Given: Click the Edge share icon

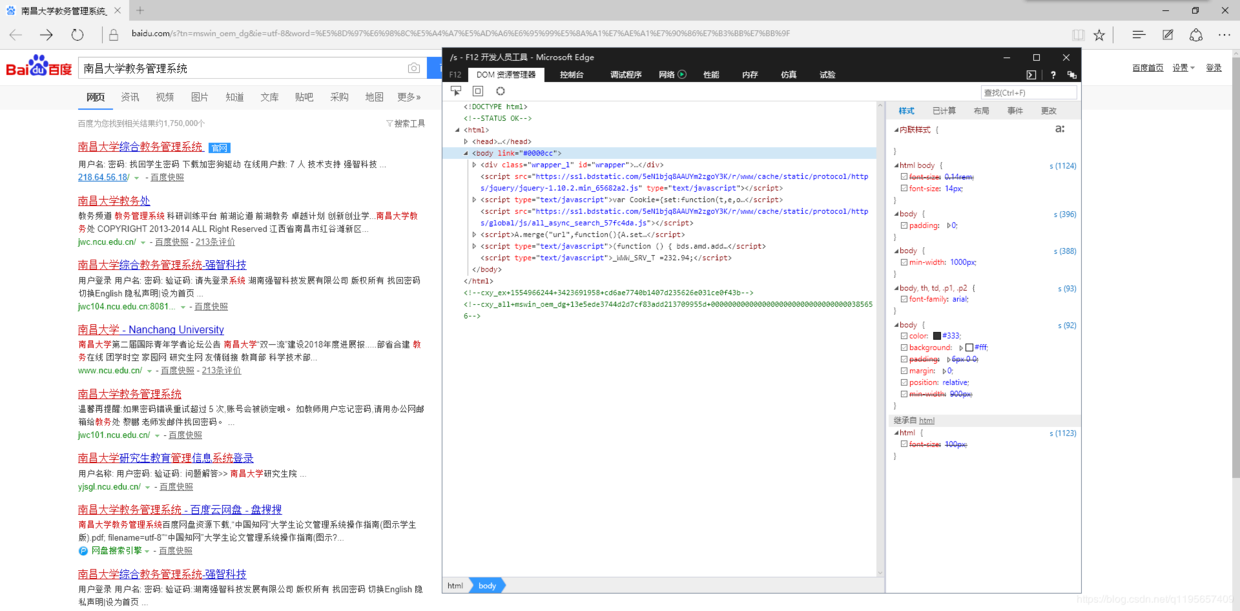Looking at the screenshot, I should coord(1195,34).
